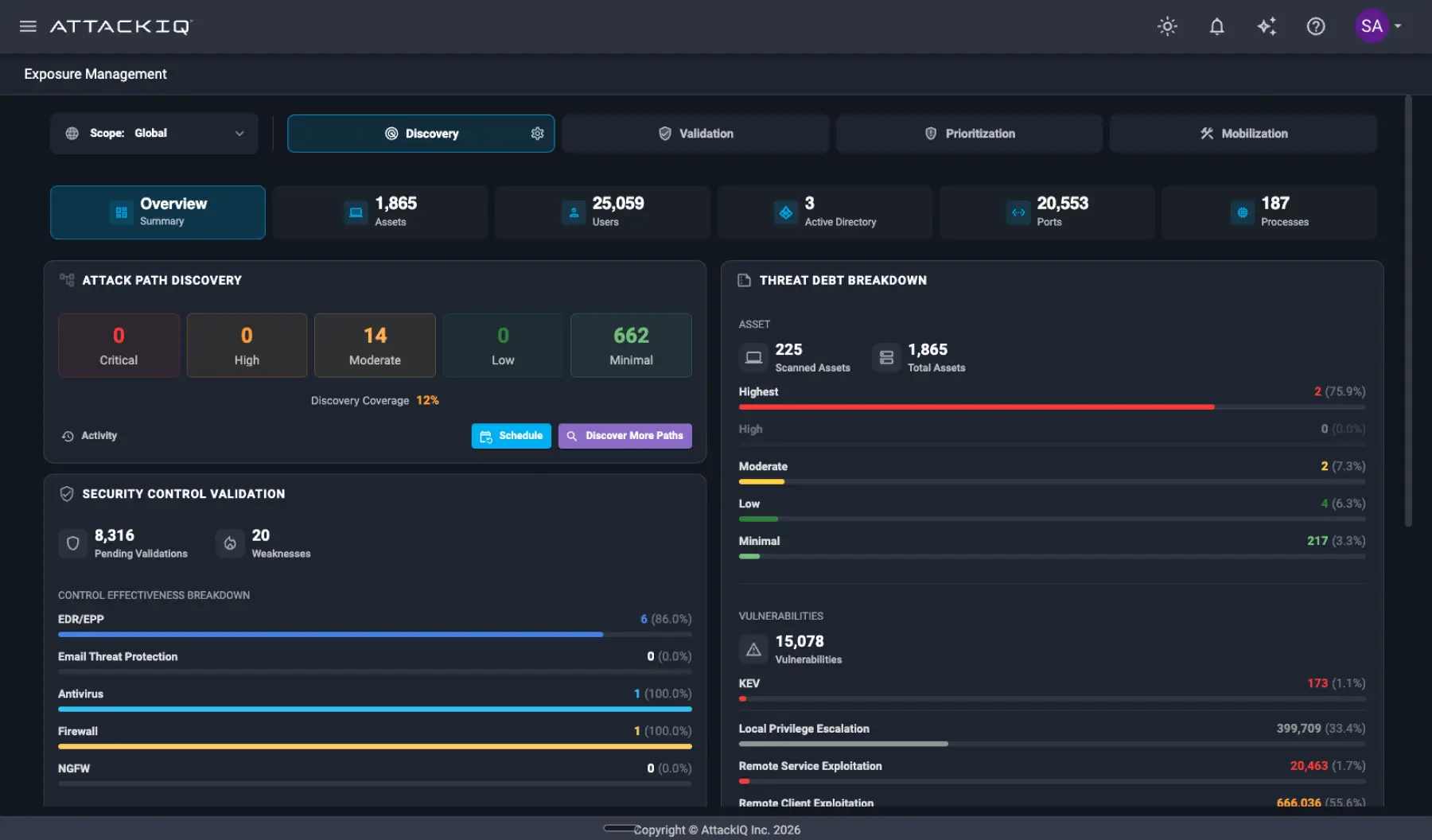The image size is (1432, 840).
Task: Click the EDR/EPP effectiveness progress bar
Action: click(x=375, y=635)
